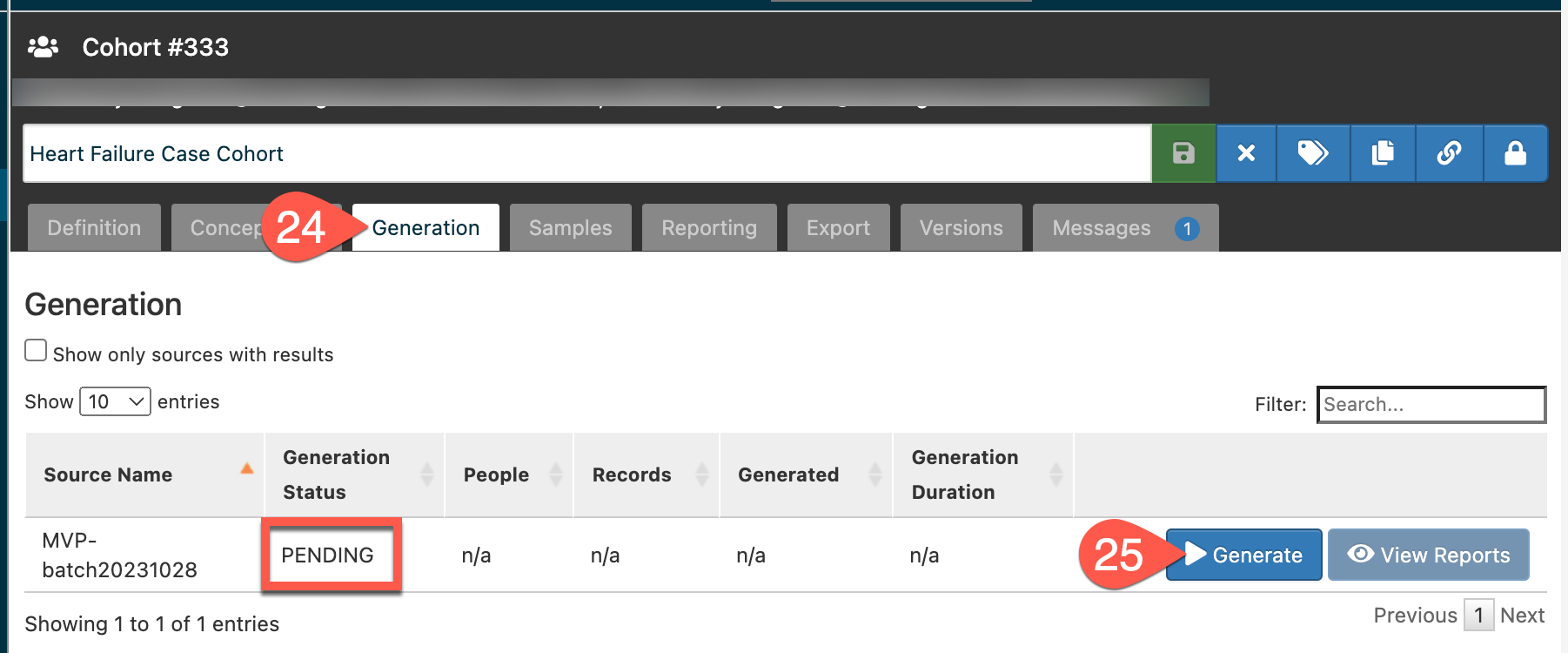Click the Cohort #333 title
This screenshot has width=1568, height=653.
point(155,47)
